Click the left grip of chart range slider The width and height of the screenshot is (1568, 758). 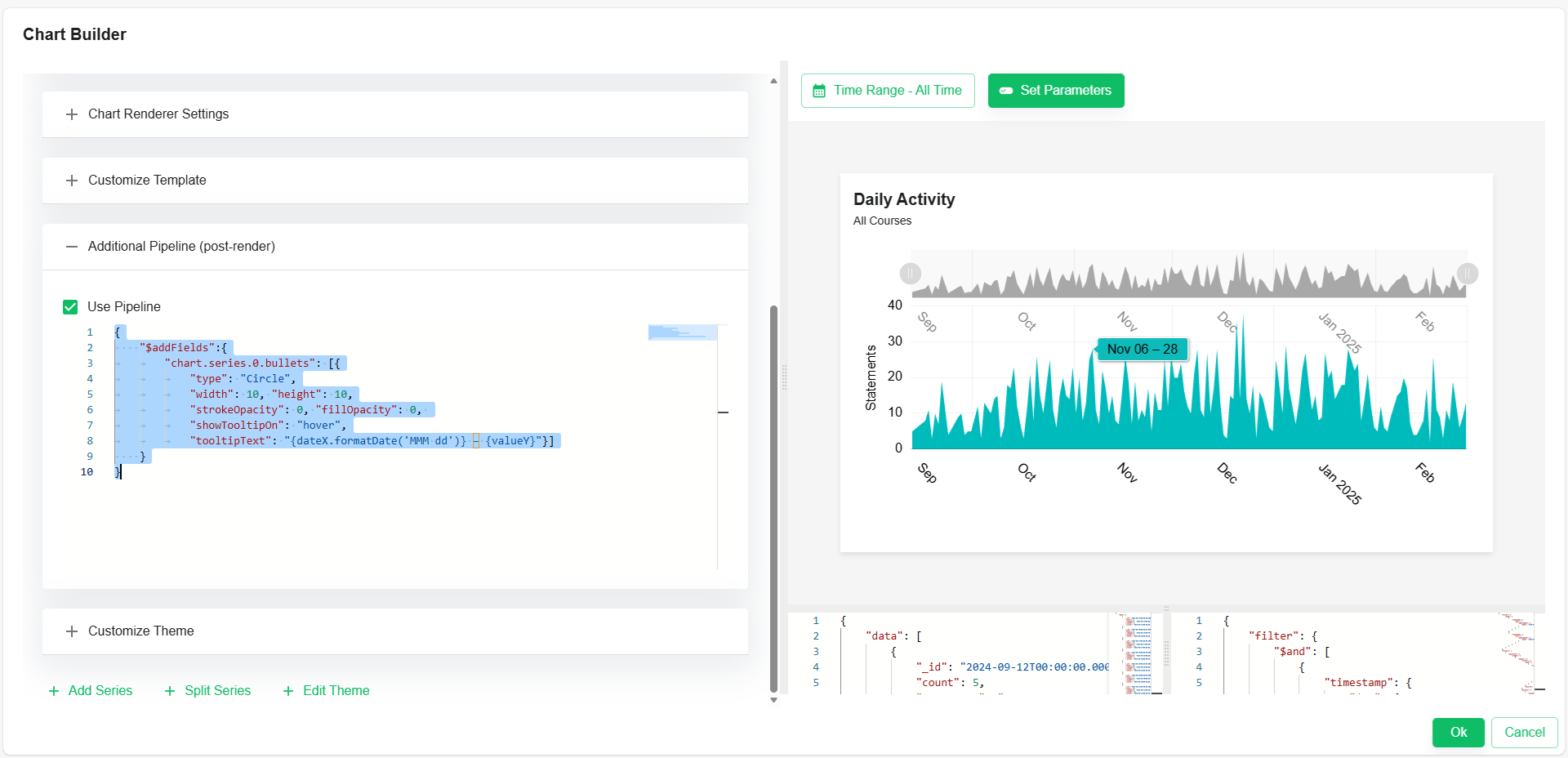pos(911,274)
